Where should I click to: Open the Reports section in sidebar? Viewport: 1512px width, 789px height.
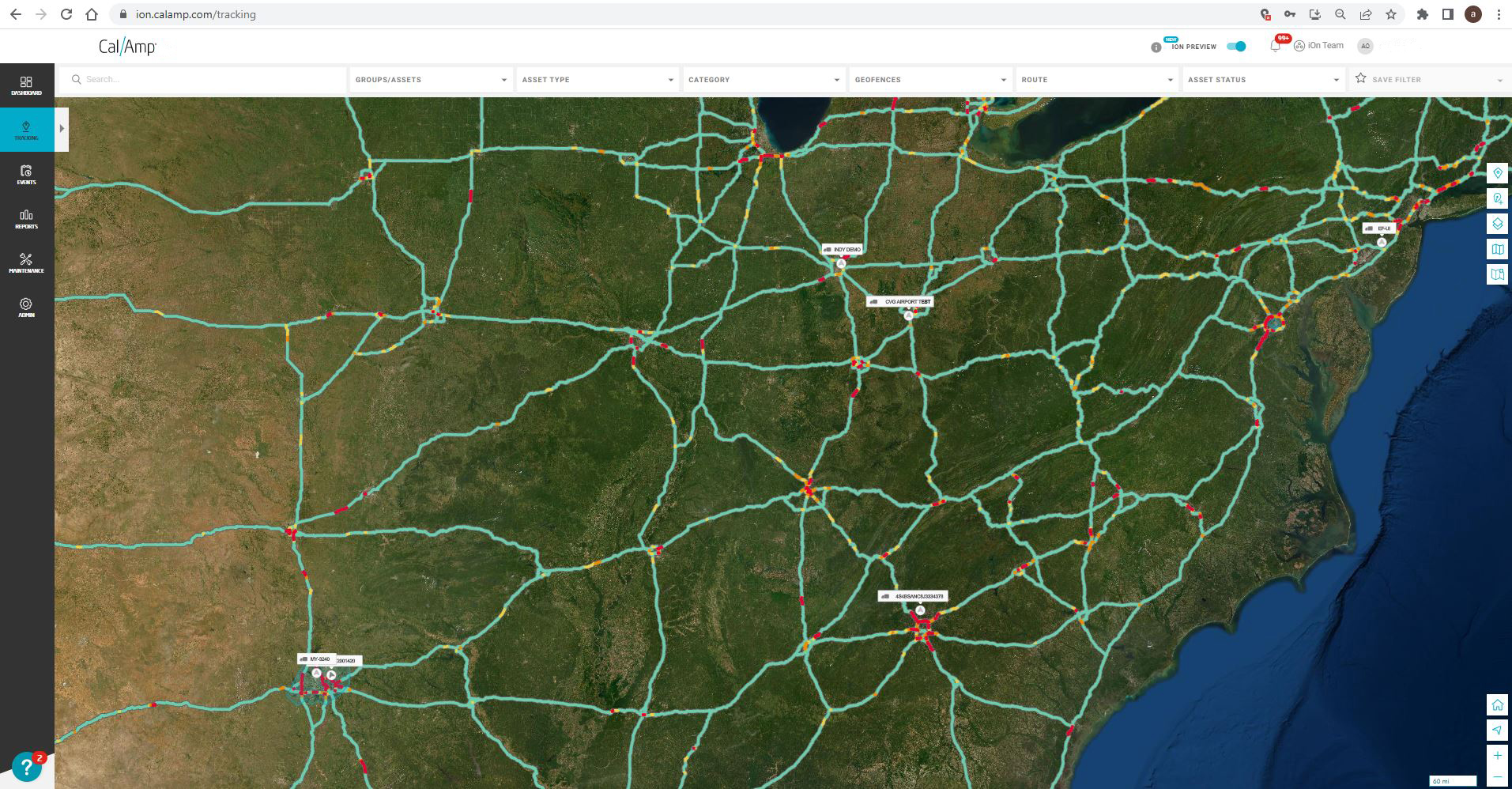(x=26, y=219)
